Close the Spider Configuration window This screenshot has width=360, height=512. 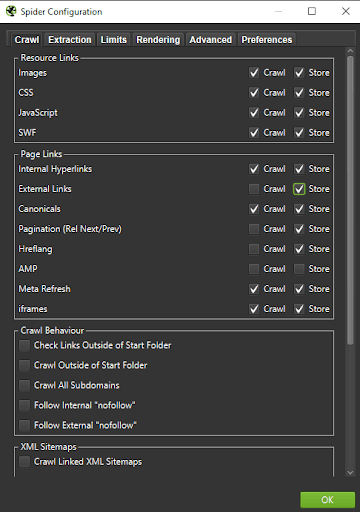click(346, 11)
